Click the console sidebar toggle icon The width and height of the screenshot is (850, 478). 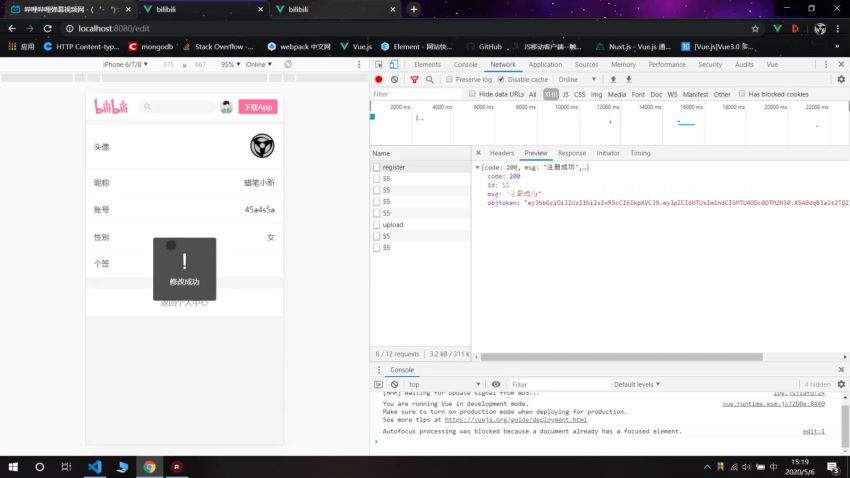pos(378,384)
